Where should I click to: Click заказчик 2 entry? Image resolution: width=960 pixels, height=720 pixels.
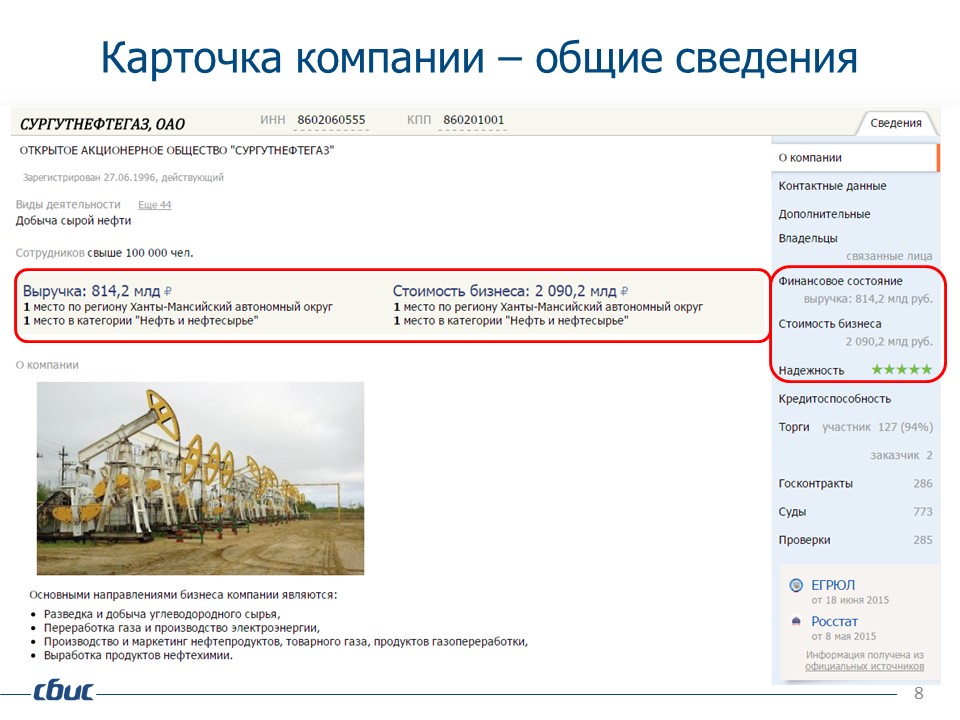point(901,455)
